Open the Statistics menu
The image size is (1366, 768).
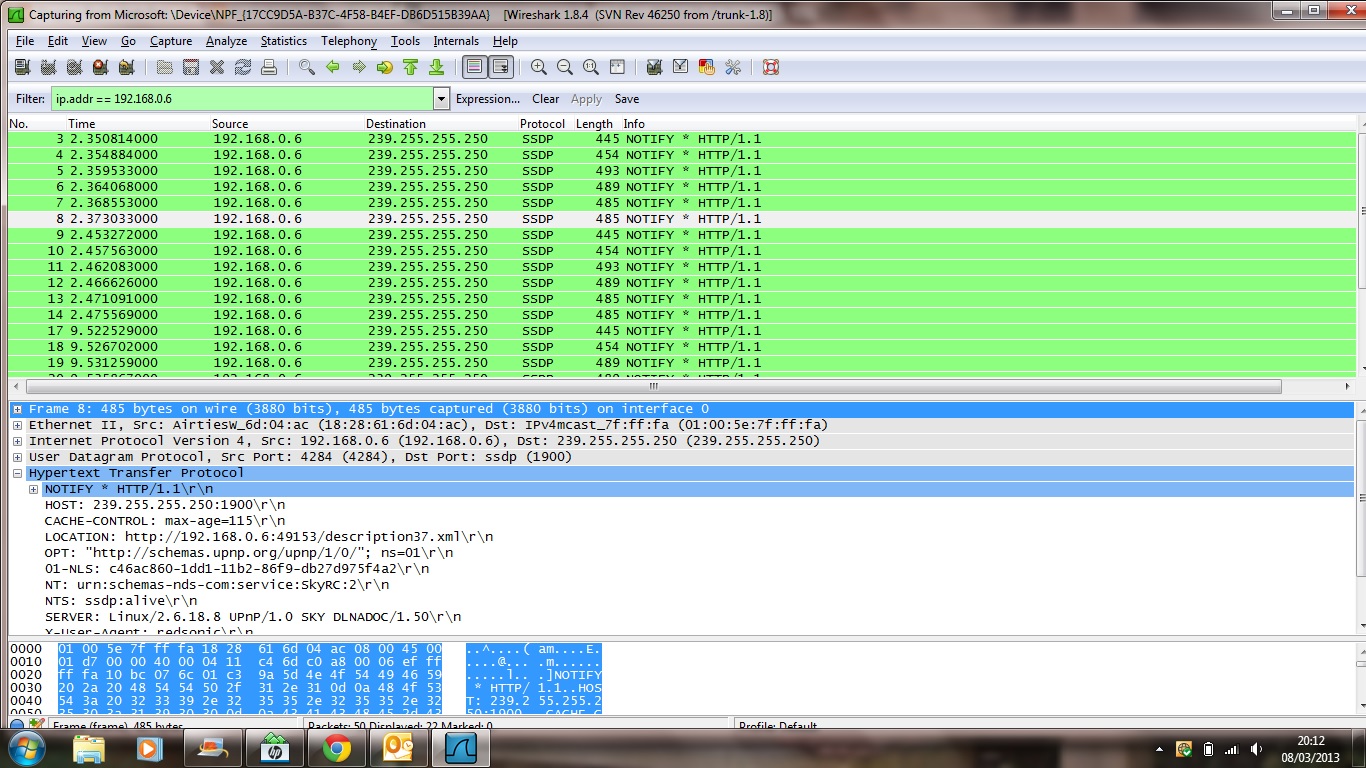tap(284, 41)
